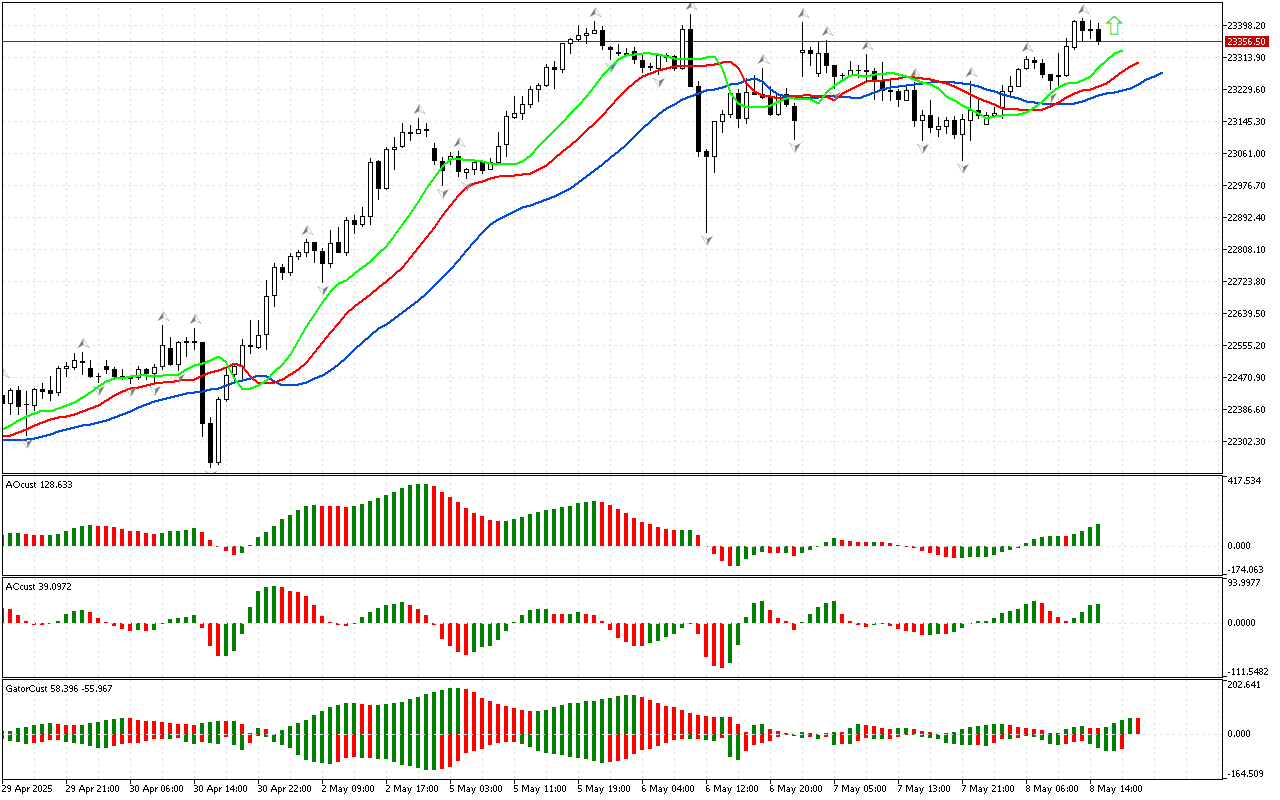Screen dimensions: 1280x800
Task: Select the right end of green Alligator line
Action: click(1121, 50)
